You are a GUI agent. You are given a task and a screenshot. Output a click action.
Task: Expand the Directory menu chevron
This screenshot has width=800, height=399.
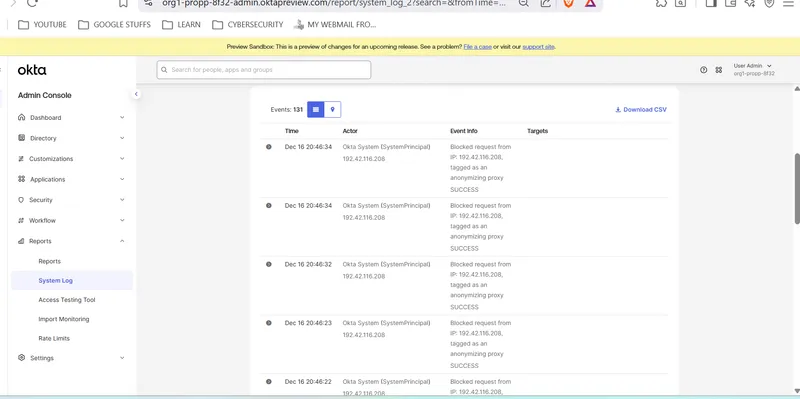122,138
